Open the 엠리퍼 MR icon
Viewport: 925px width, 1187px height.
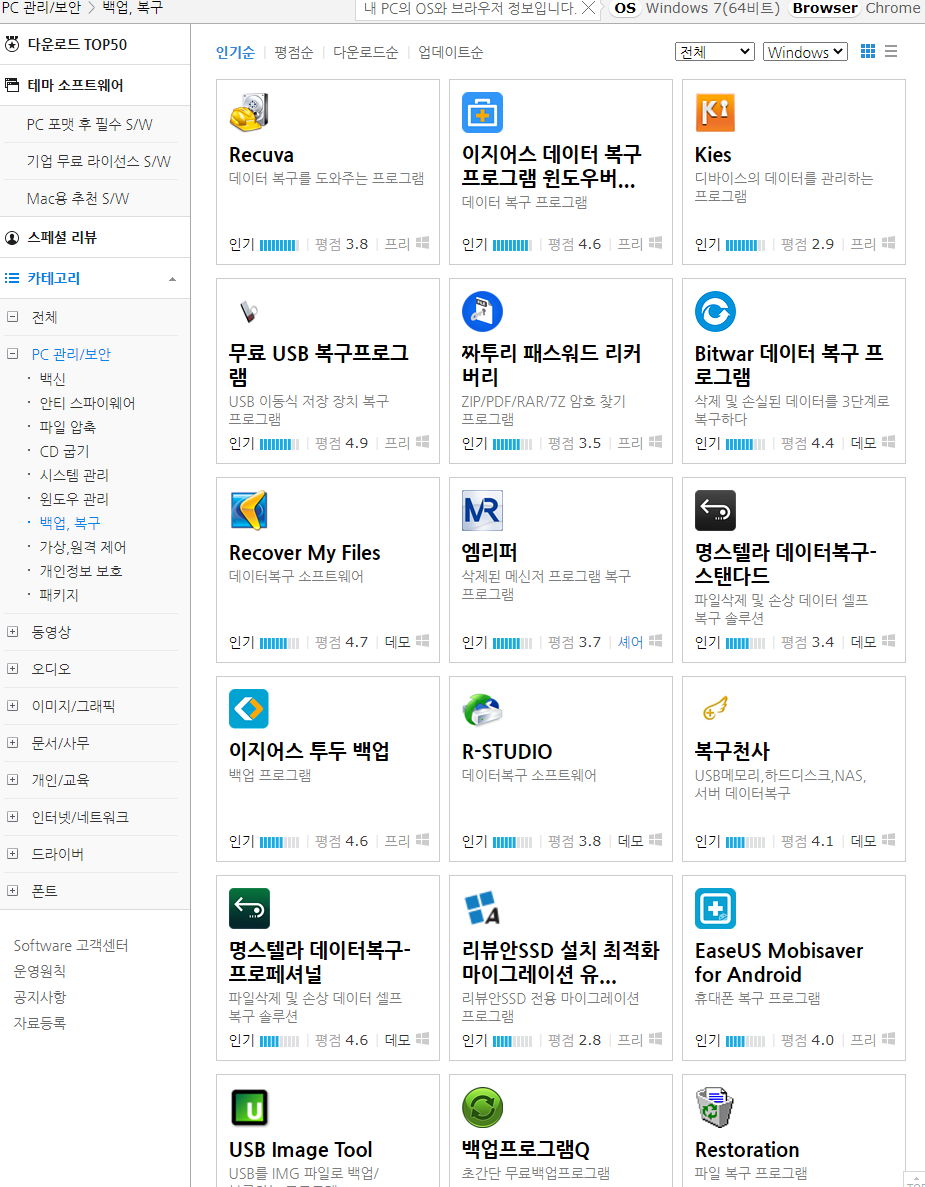[482, 510]
